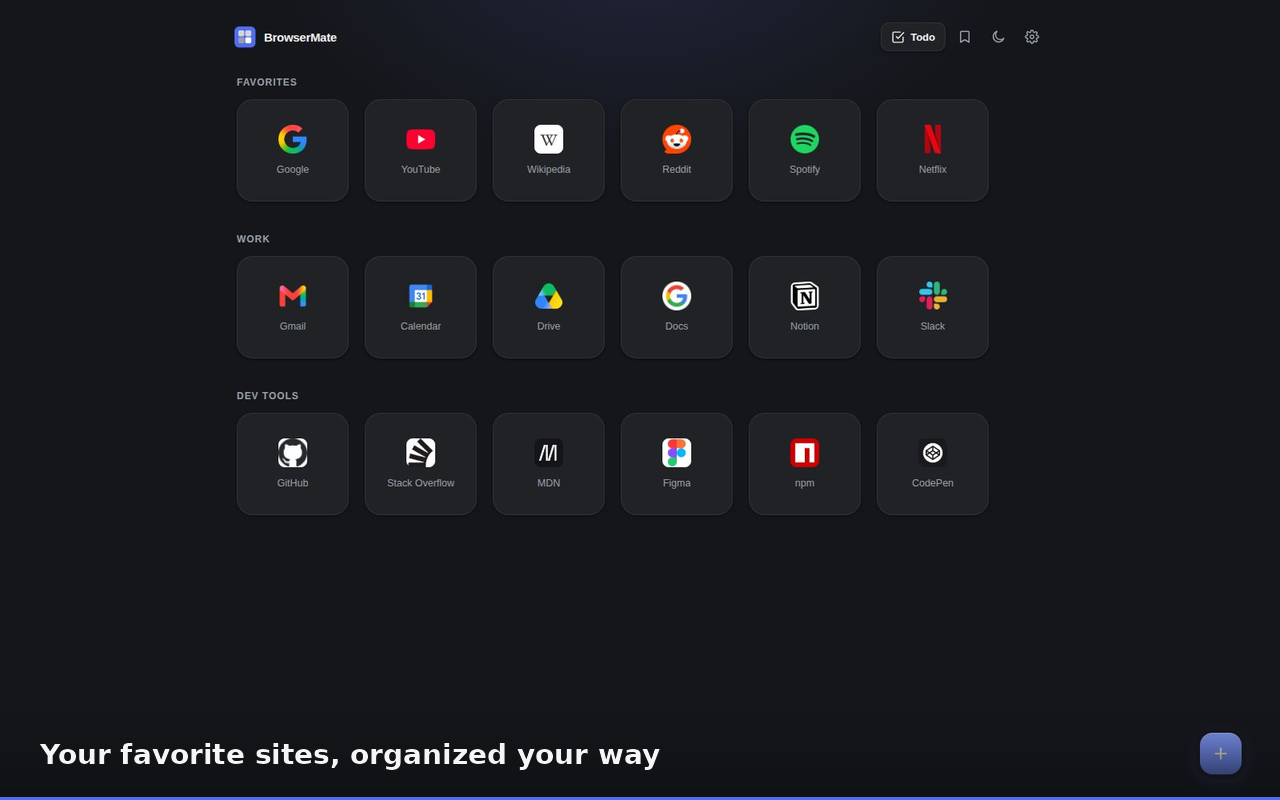Launch the Wikipedia tile
The image size is (1280, 800).
click(548, 150)
